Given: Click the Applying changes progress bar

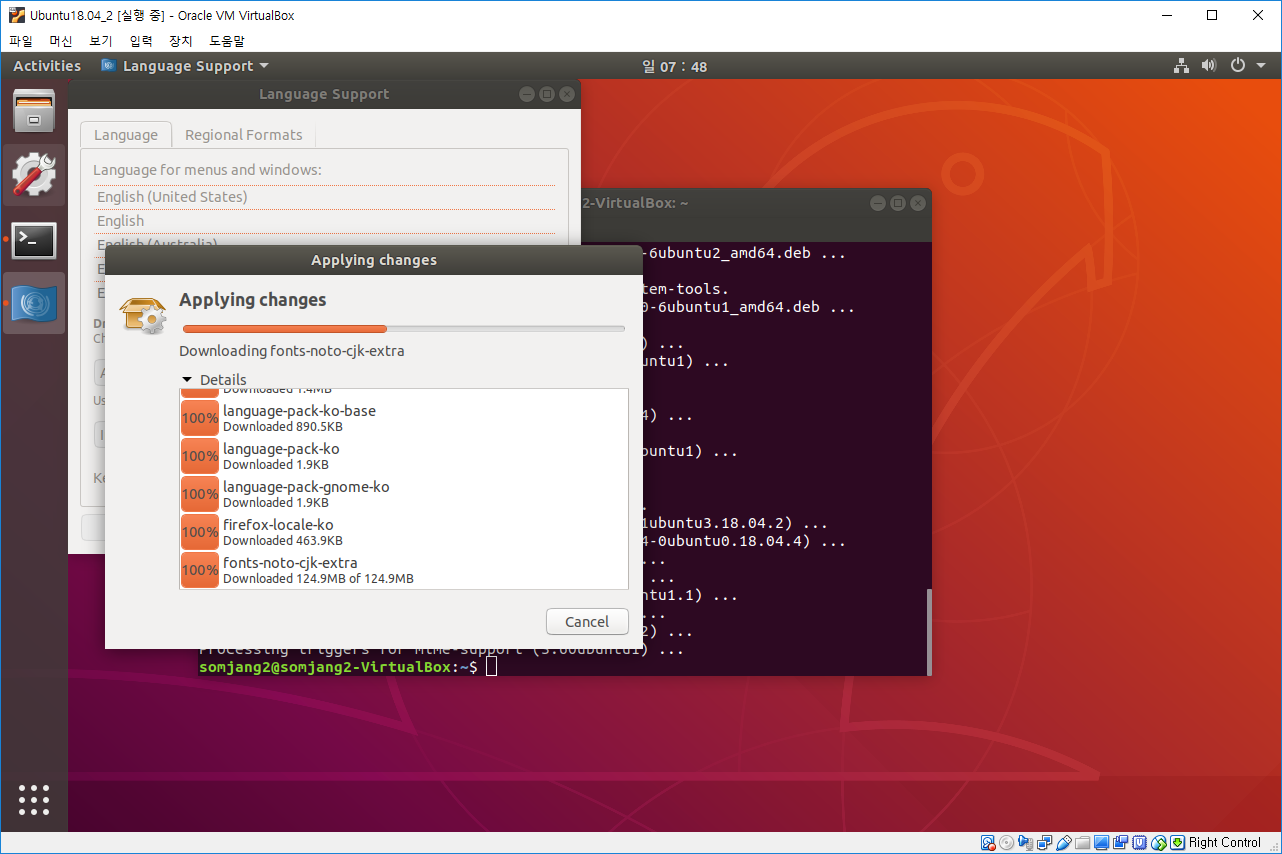Looking at the screenshot, I should pyautogui.click(x=404, y=328).
